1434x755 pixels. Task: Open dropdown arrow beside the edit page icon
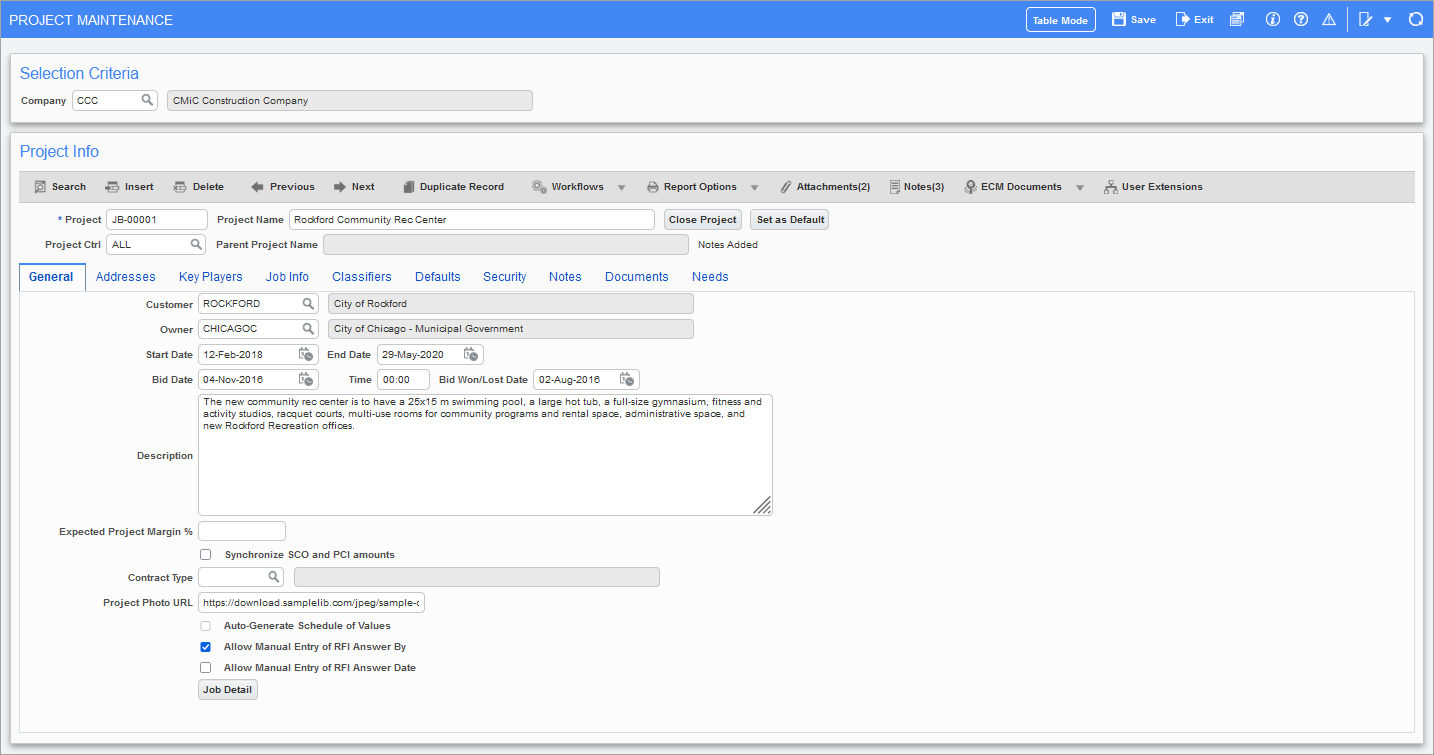(1388, 20)
